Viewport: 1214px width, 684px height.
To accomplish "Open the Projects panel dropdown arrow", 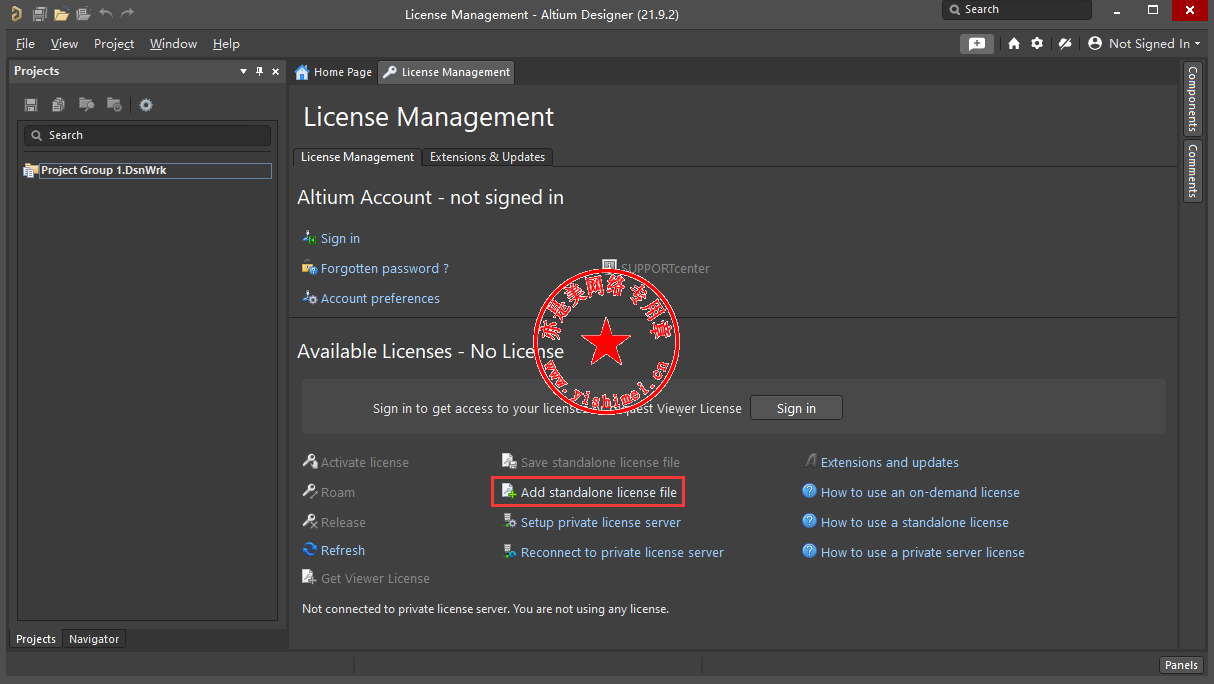I will click(x=243, y=71).
